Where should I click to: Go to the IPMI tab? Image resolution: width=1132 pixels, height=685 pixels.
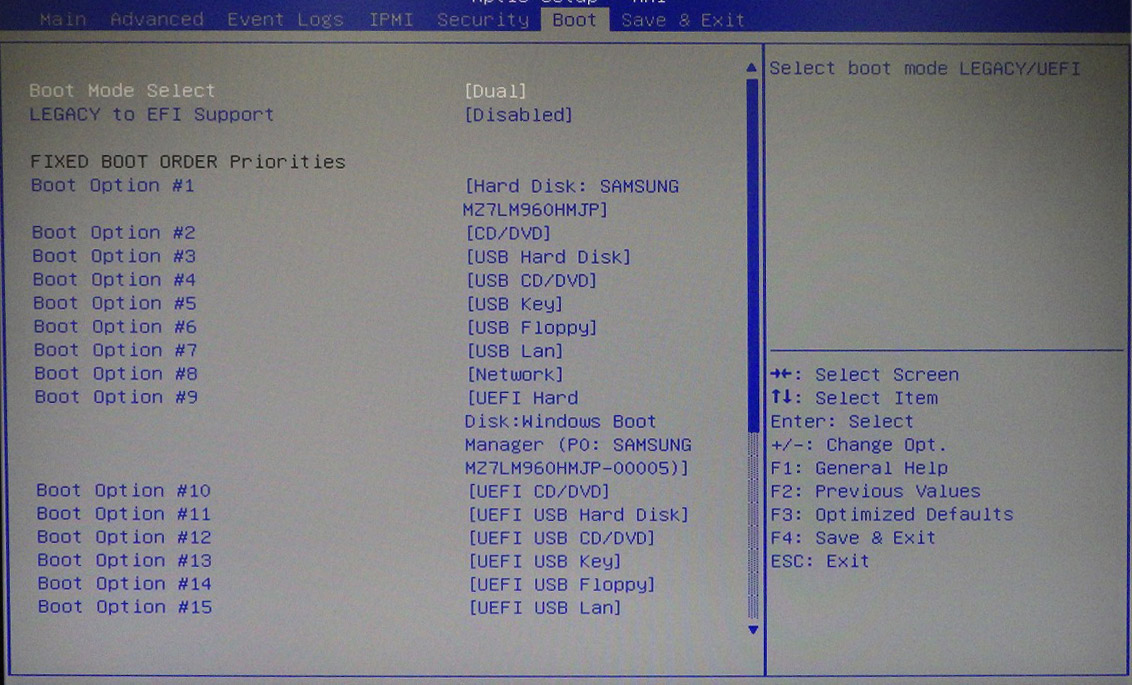(x=391, y=19)
